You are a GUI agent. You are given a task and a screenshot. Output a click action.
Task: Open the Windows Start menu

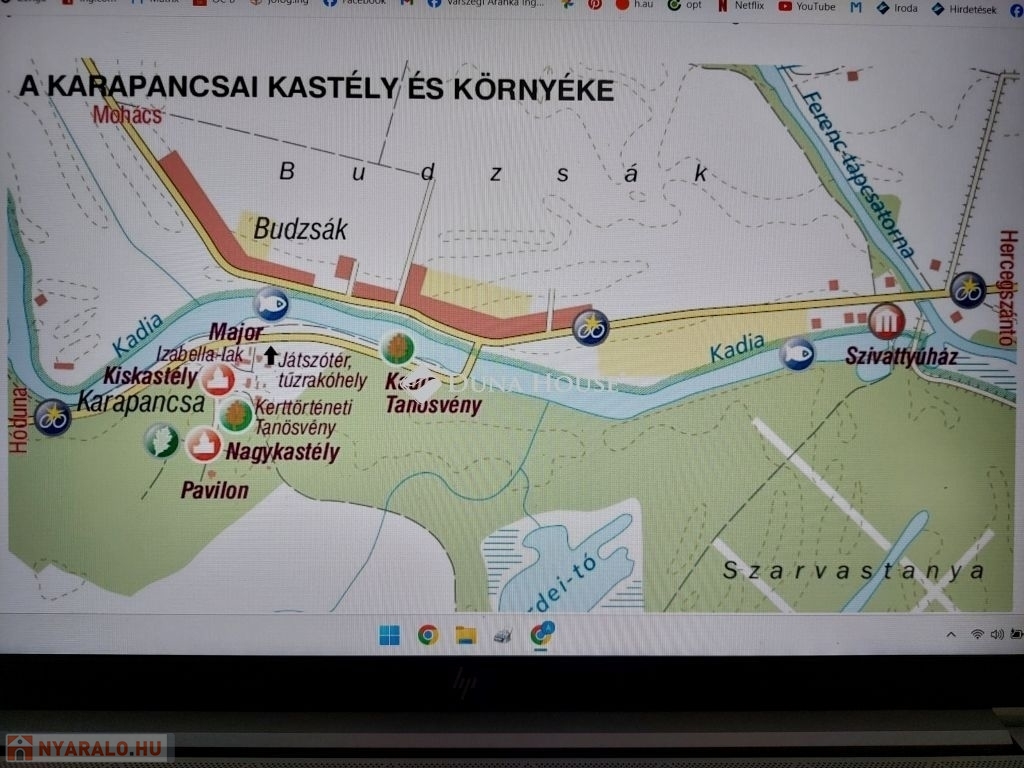(389, 635)
